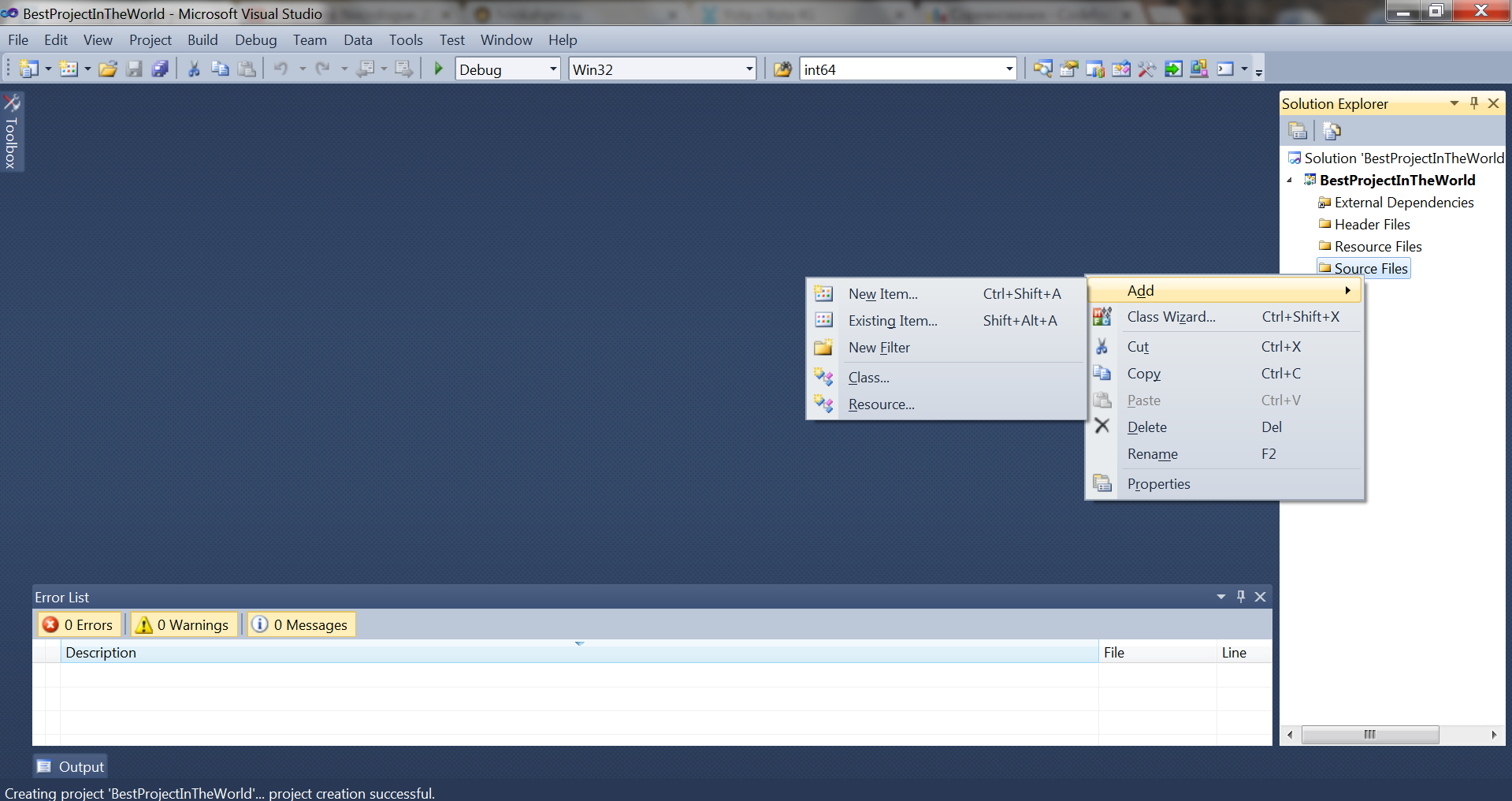Toggle the 0 Messages filter button
Image resolution: width=1512 pixels, height=801 pixels.
(x=301, y=624)
